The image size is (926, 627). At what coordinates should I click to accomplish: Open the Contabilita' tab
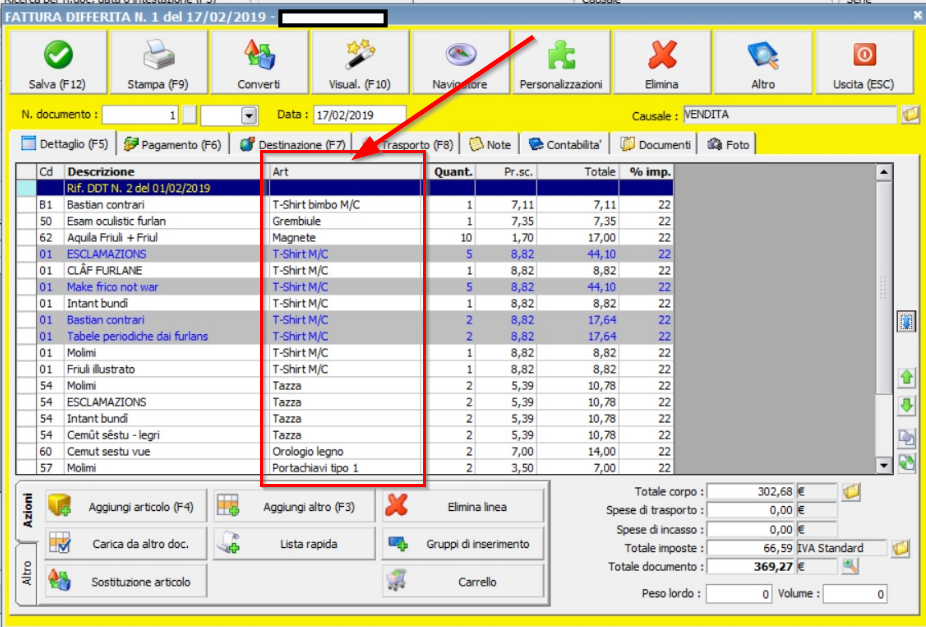(565, 145)
